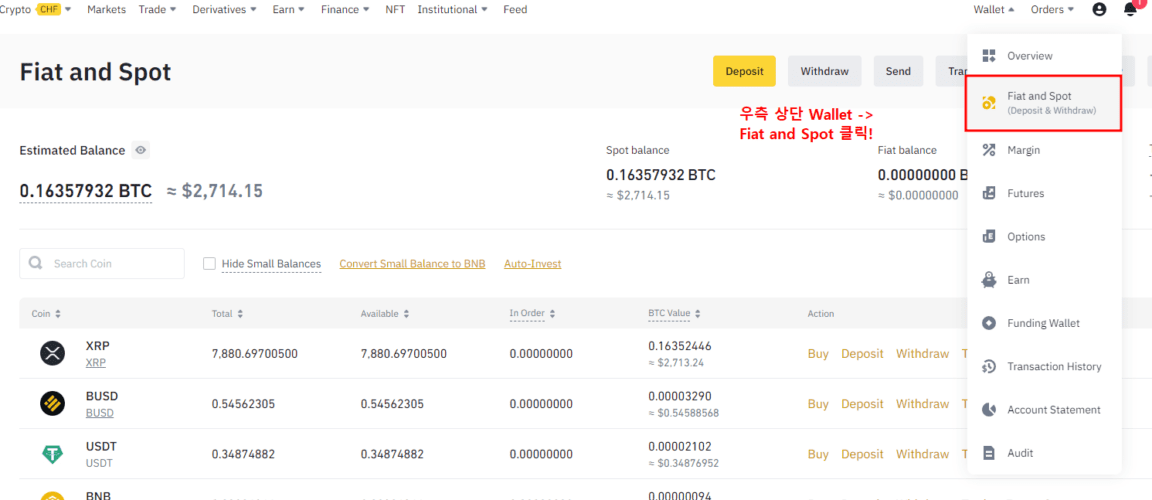This screenshot has height=500, width=1152.
Task: Open the Orders dropdown menu
Action: point(1052,10)
